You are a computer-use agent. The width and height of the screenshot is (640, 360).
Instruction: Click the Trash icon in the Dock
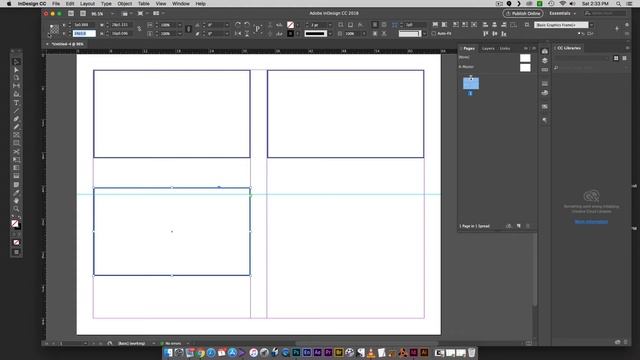471,353
